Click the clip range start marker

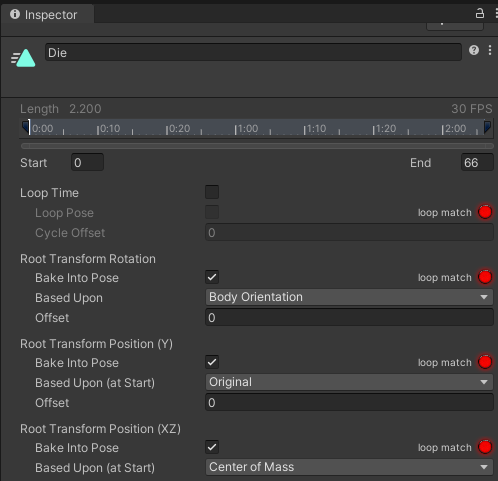click(26, 127)
